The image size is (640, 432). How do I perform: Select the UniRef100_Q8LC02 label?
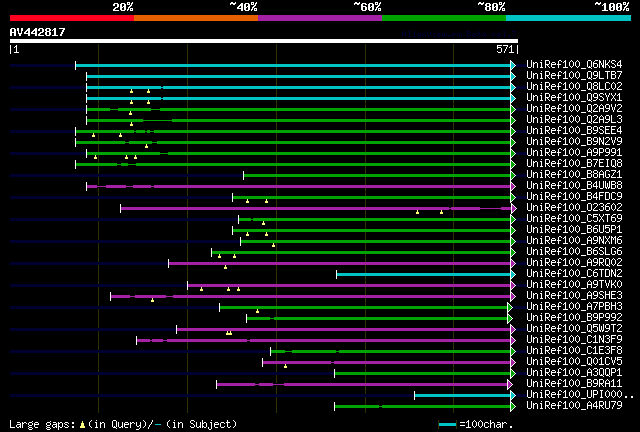pos(574,87)
